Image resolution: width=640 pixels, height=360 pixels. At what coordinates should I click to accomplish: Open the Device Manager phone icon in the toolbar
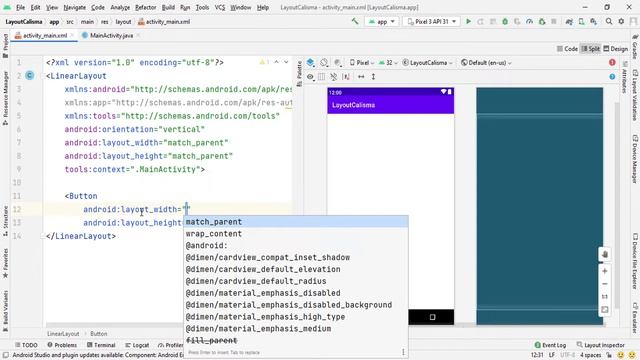pos(581,21)
